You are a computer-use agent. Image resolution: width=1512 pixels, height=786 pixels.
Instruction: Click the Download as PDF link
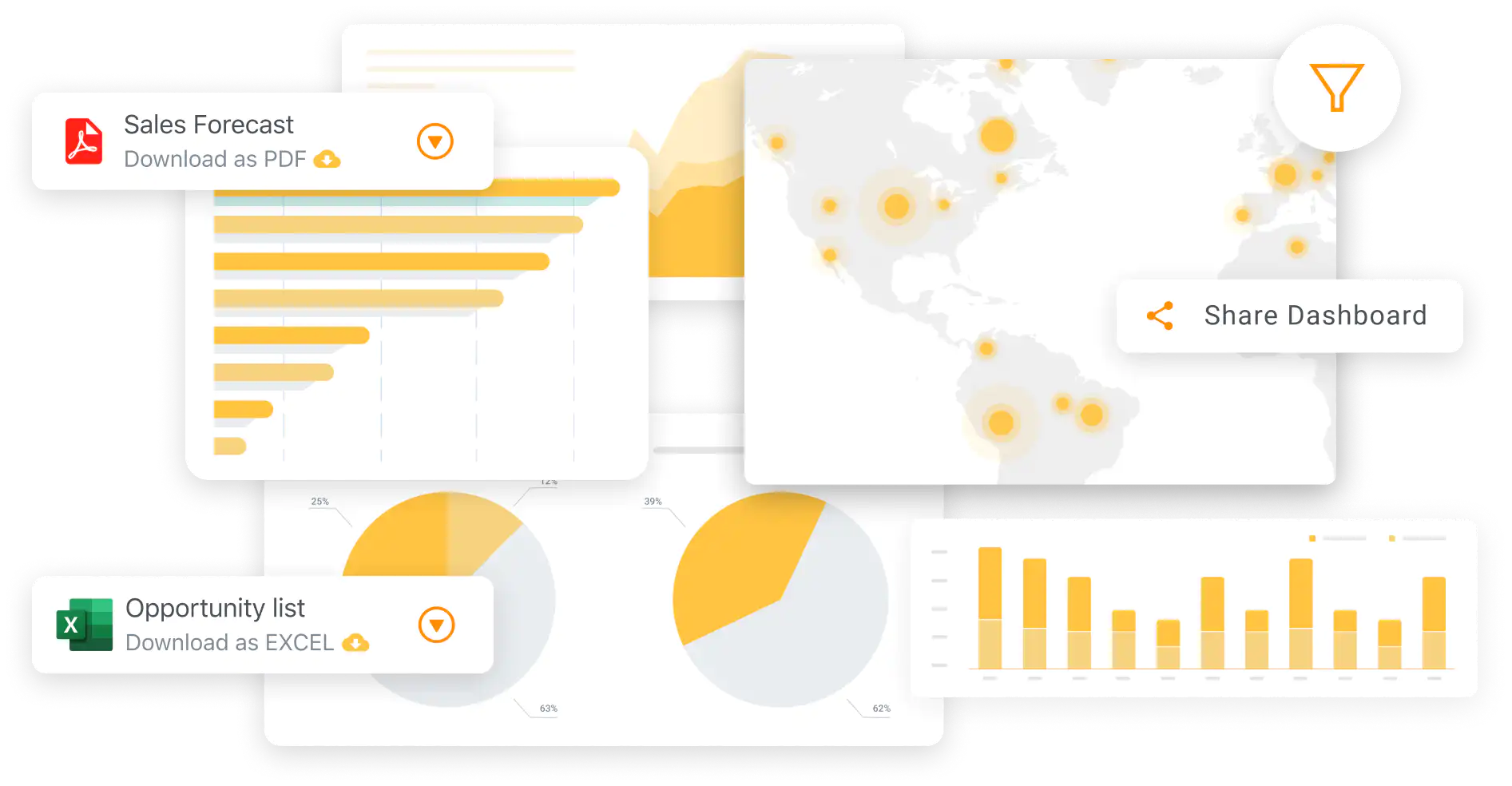pos(215,159)
